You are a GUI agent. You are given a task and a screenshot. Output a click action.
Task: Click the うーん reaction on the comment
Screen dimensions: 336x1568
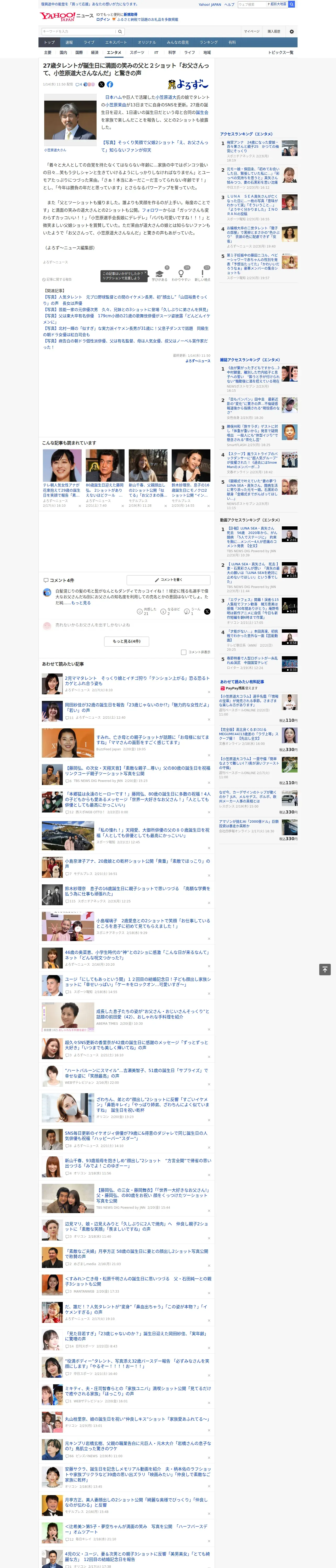pyautogui.click(x=187, y=611)
